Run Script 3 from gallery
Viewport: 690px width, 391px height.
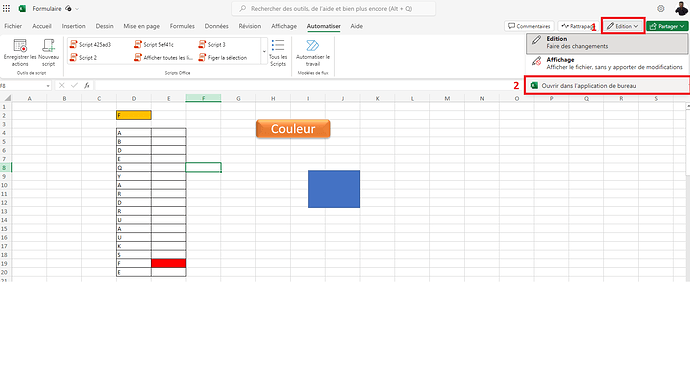212,44
